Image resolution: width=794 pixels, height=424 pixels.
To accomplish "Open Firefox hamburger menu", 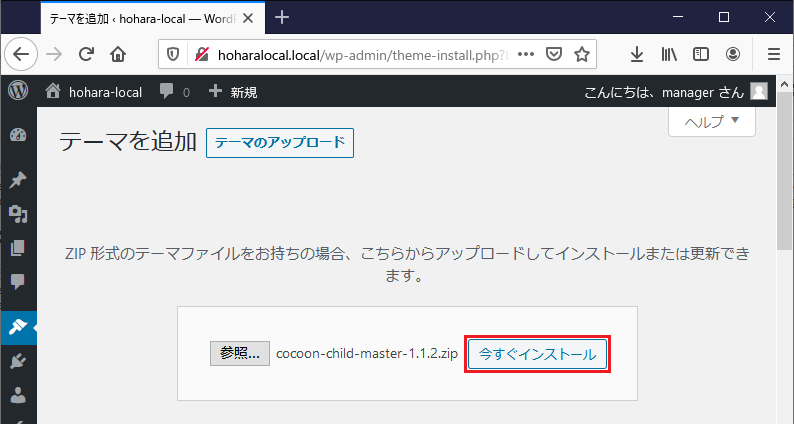I will pos(773,54).
